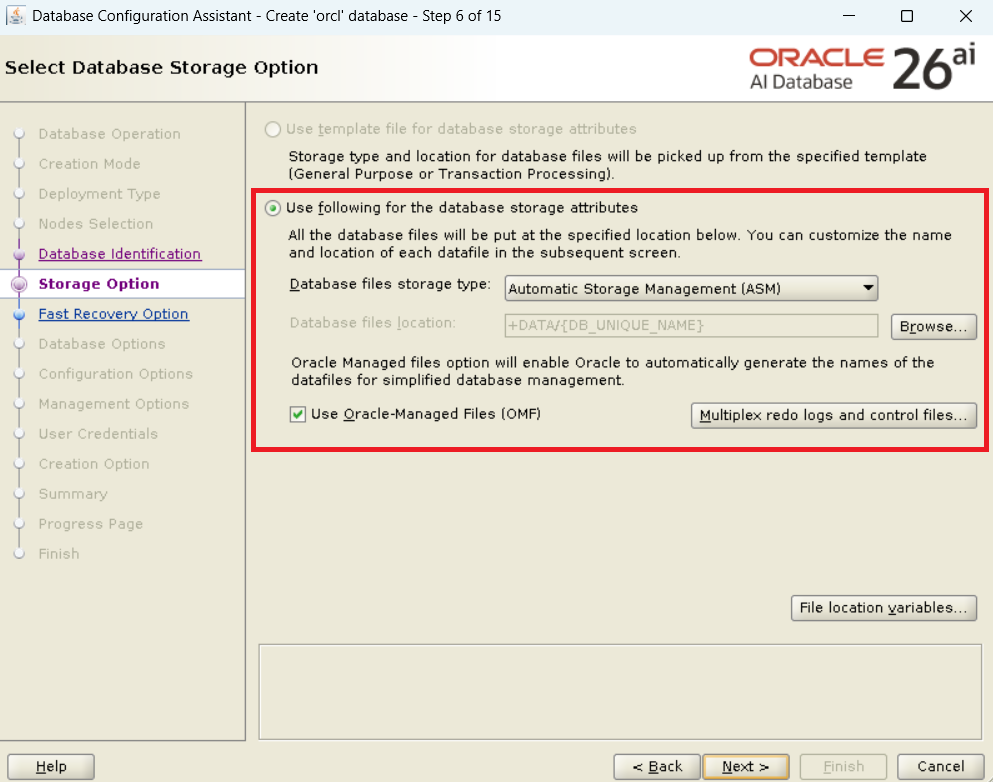Minimize the Database Configuration Assistant window
Viewport: 993px width, 782px height.
pyautogui.click(x=848, y=16)
